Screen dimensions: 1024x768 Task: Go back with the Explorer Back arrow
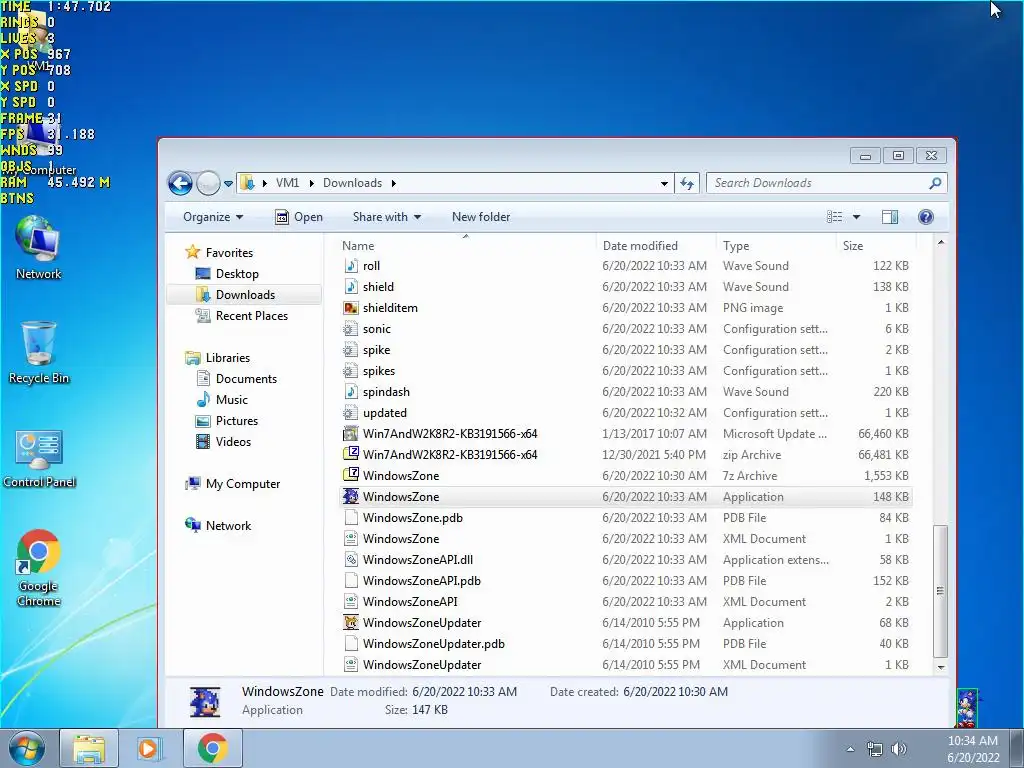click(180, 184)
